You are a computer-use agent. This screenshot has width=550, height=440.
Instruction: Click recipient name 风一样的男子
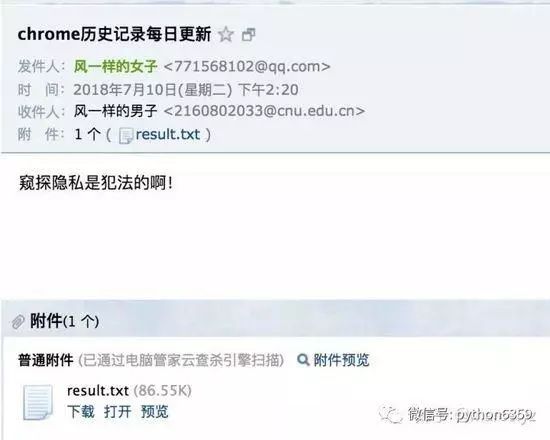click(115, 111)
